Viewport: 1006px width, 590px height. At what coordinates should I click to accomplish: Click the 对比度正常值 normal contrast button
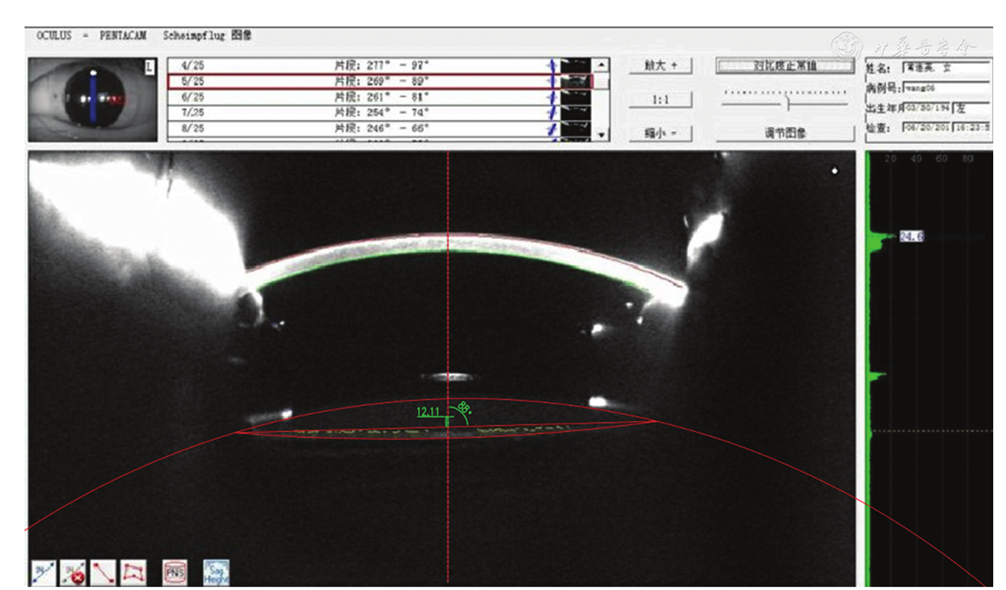coord(785,65)
